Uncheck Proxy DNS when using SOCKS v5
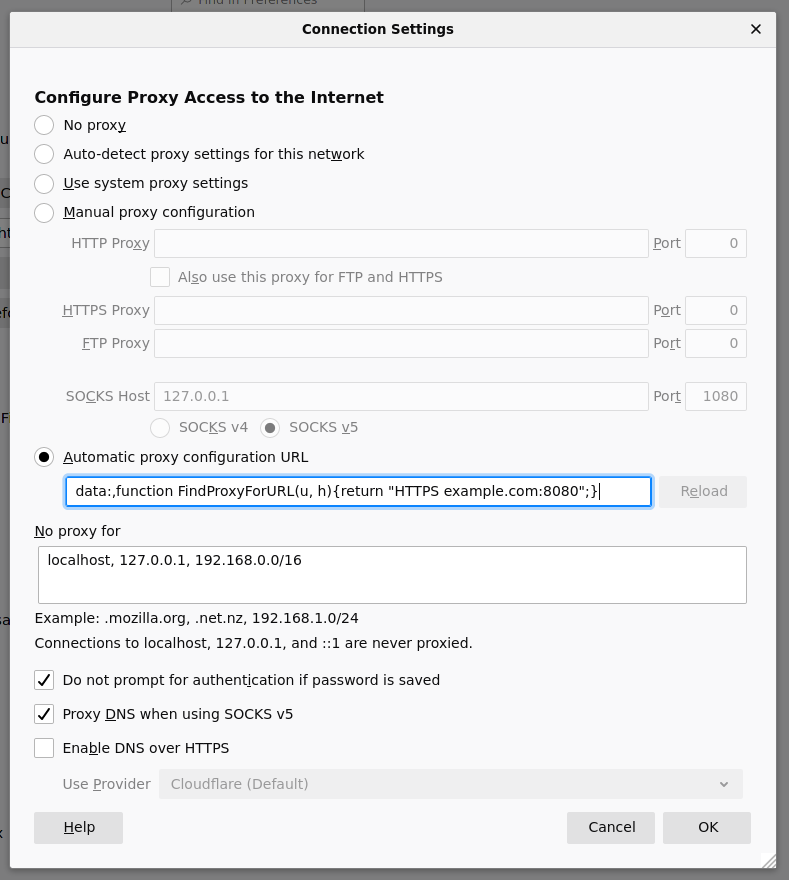Screen dimensions: 789x880 tap(44, 714)
